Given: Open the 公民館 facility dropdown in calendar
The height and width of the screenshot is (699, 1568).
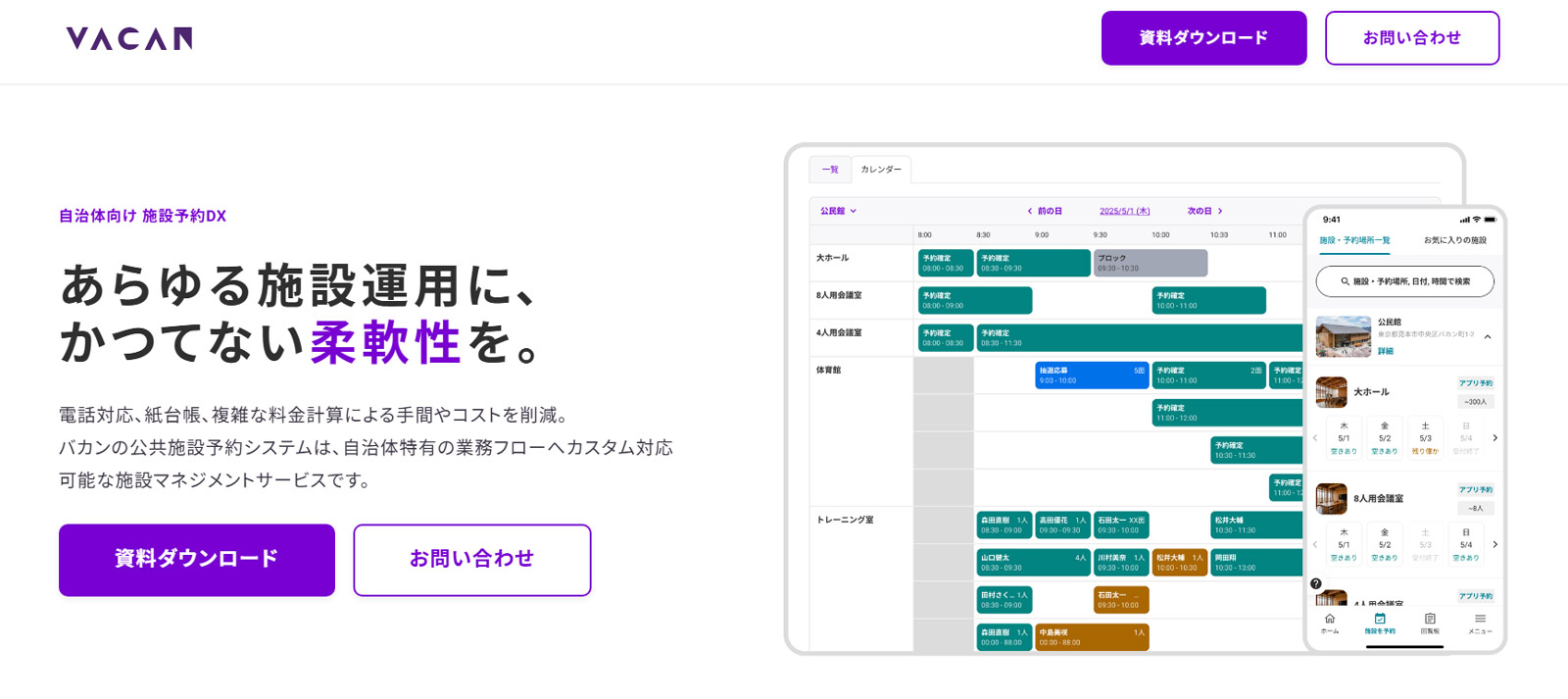Looking at the screenshot, I should click(838, 211).
